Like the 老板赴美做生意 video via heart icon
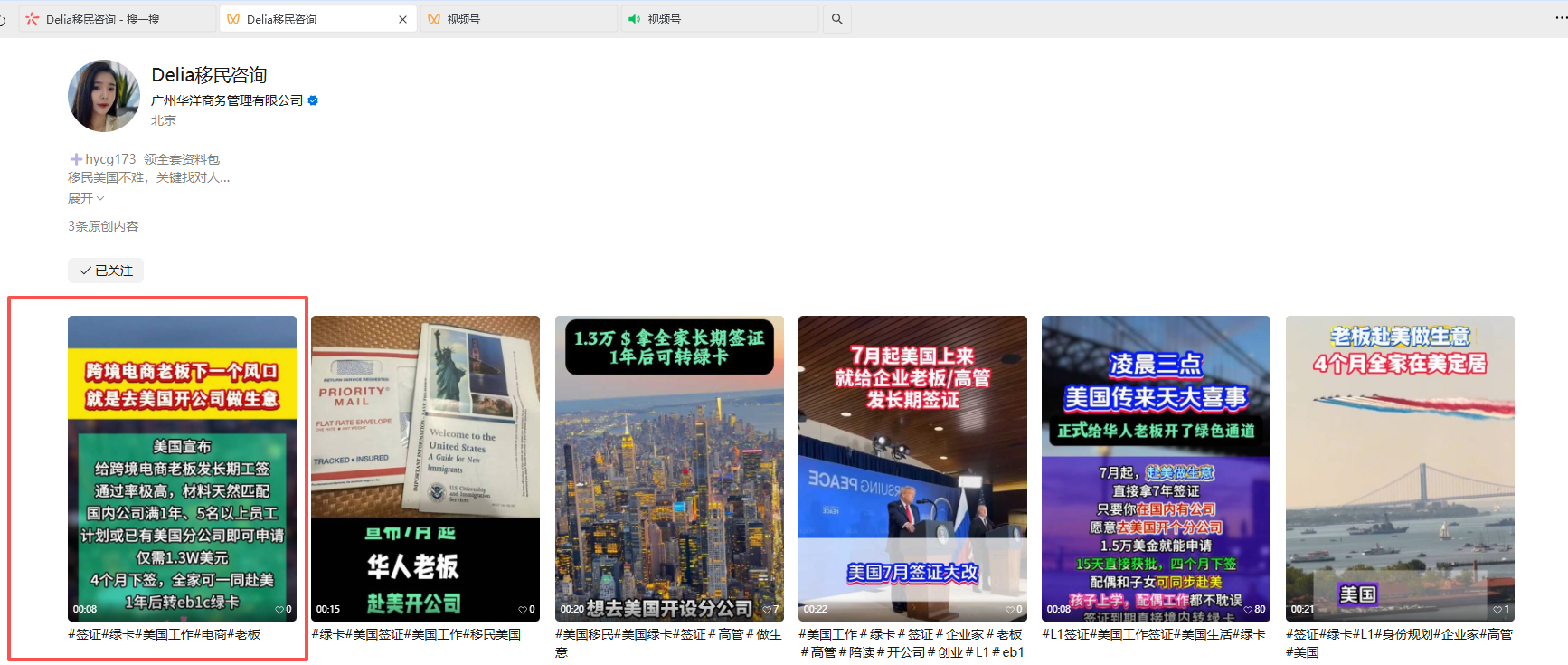1568x665 pixels. pos(1497,610)
